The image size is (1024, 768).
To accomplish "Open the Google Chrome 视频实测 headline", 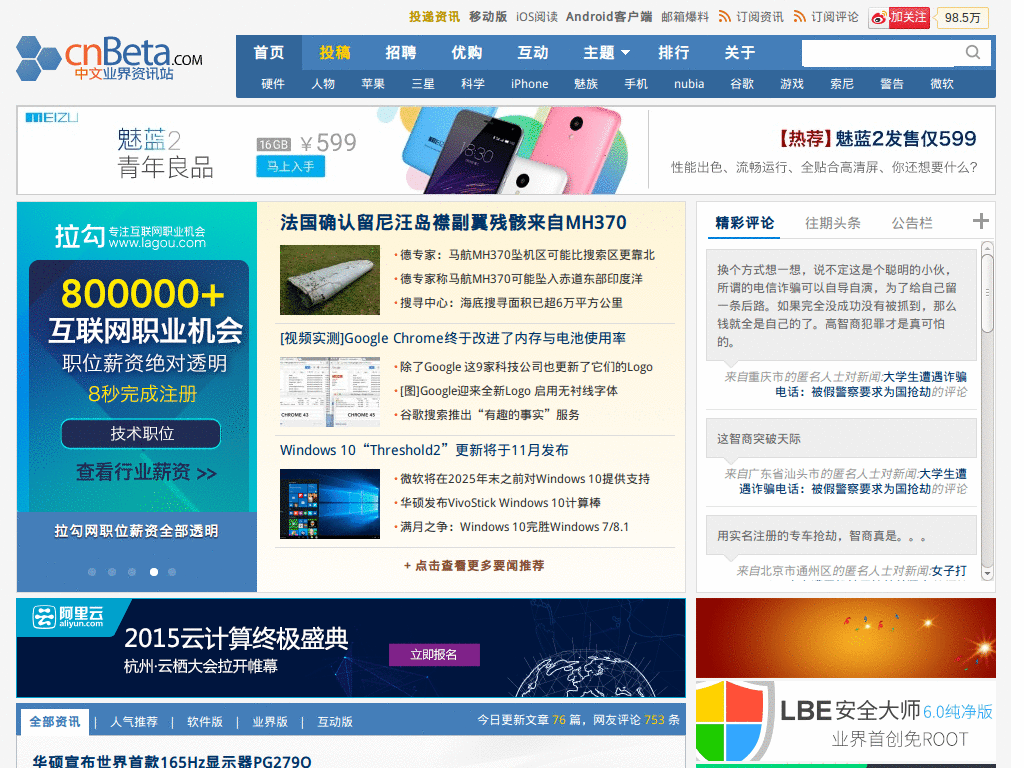I will coord(453,338).
